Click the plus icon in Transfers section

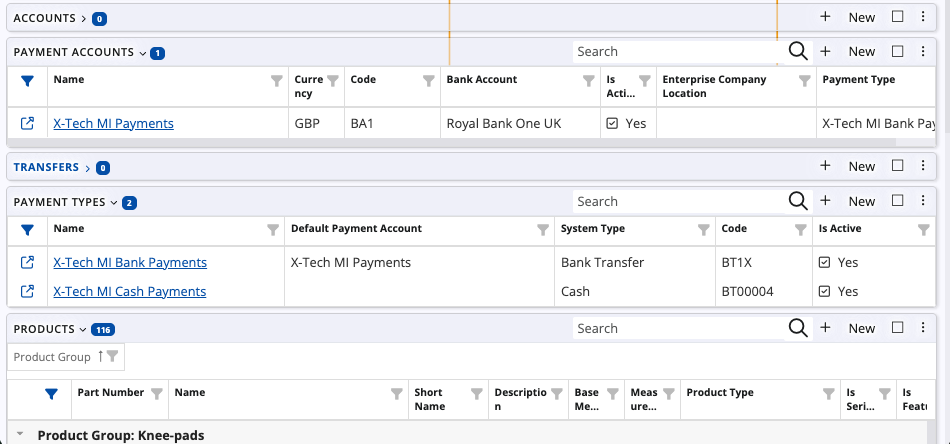pyautogui.click(x=825, y=166)
